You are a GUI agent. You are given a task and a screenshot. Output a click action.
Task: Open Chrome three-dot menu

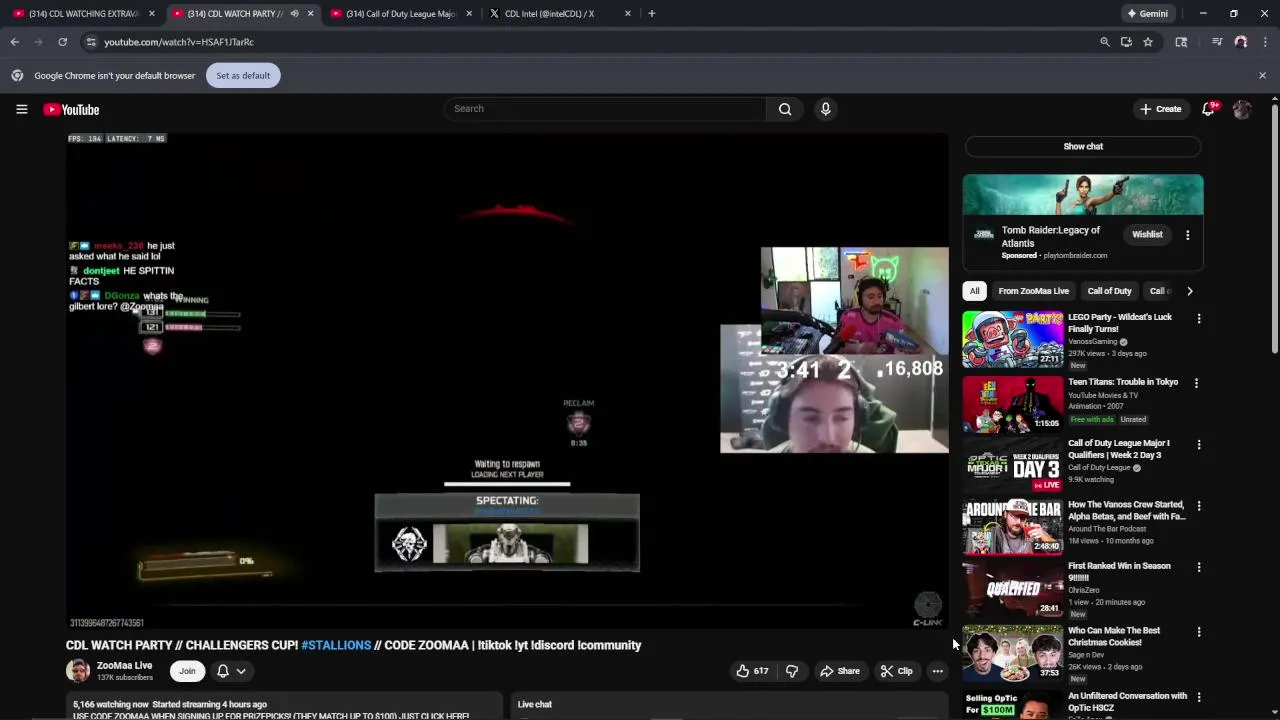(1265, 42)
